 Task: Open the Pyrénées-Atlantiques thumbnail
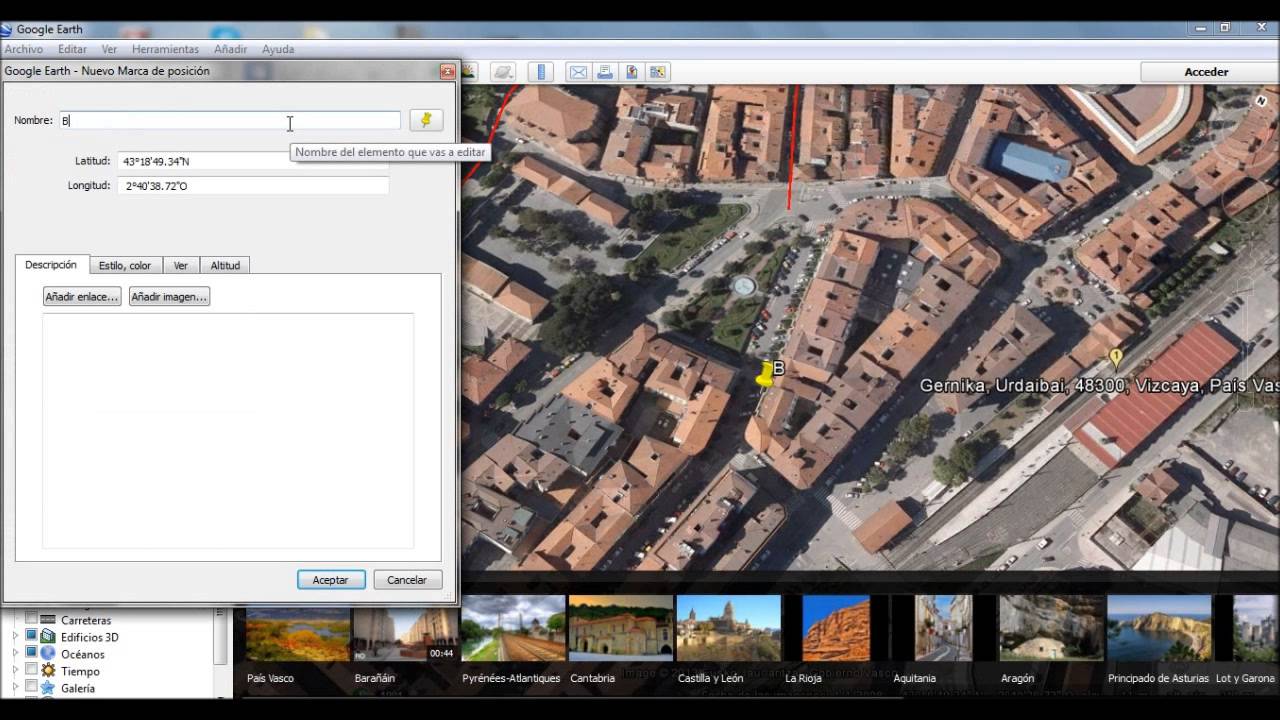click(x=513, y=629)
